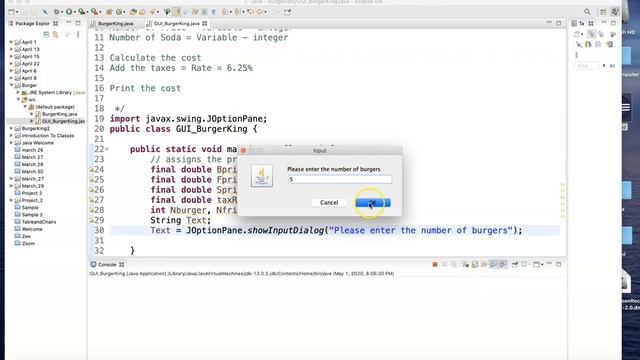Select the closed project march 26
This screenshot has height=360, width=640.
[32, 150]
